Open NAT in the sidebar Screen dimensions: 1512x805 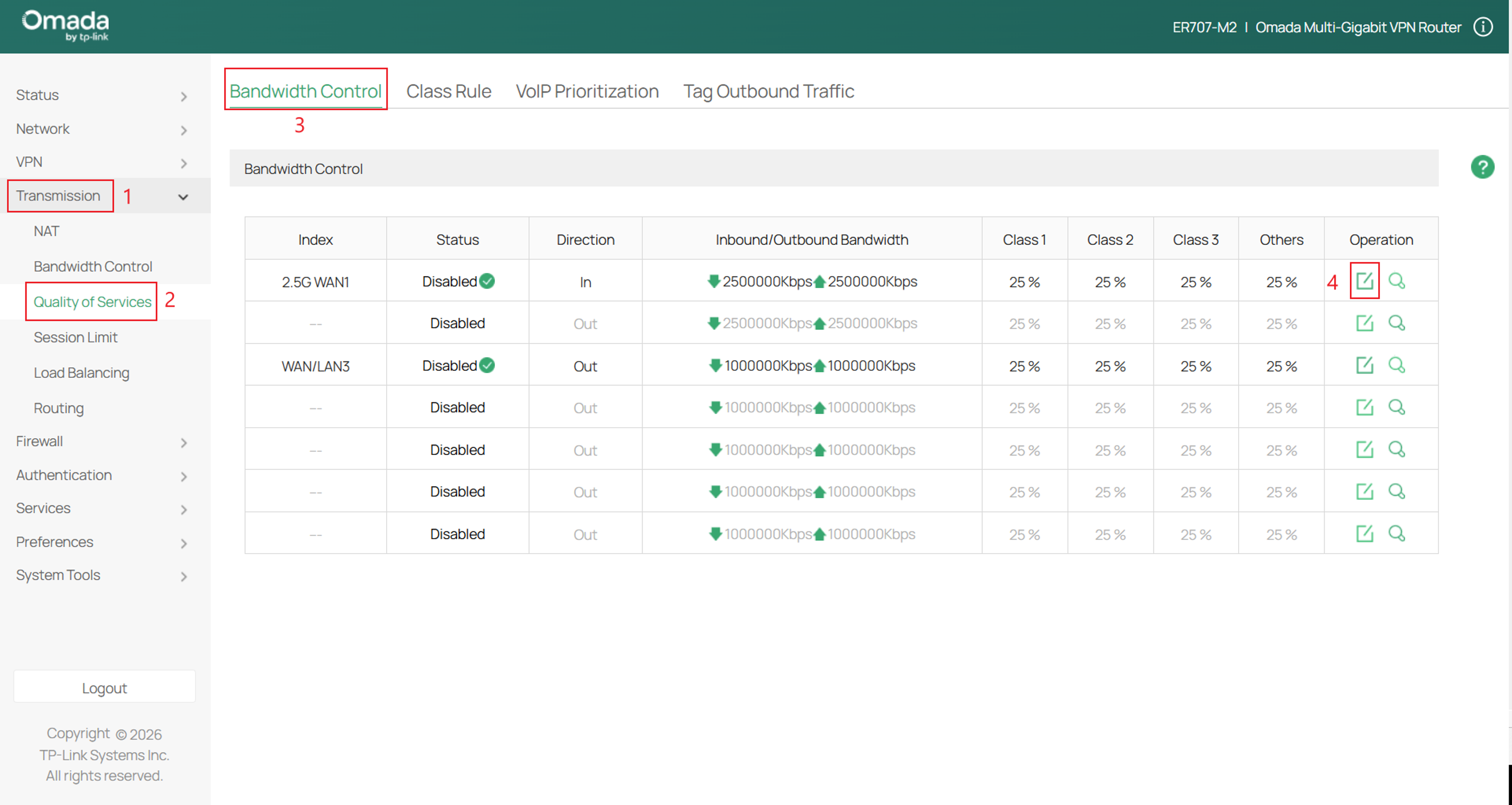coord(46,231)
